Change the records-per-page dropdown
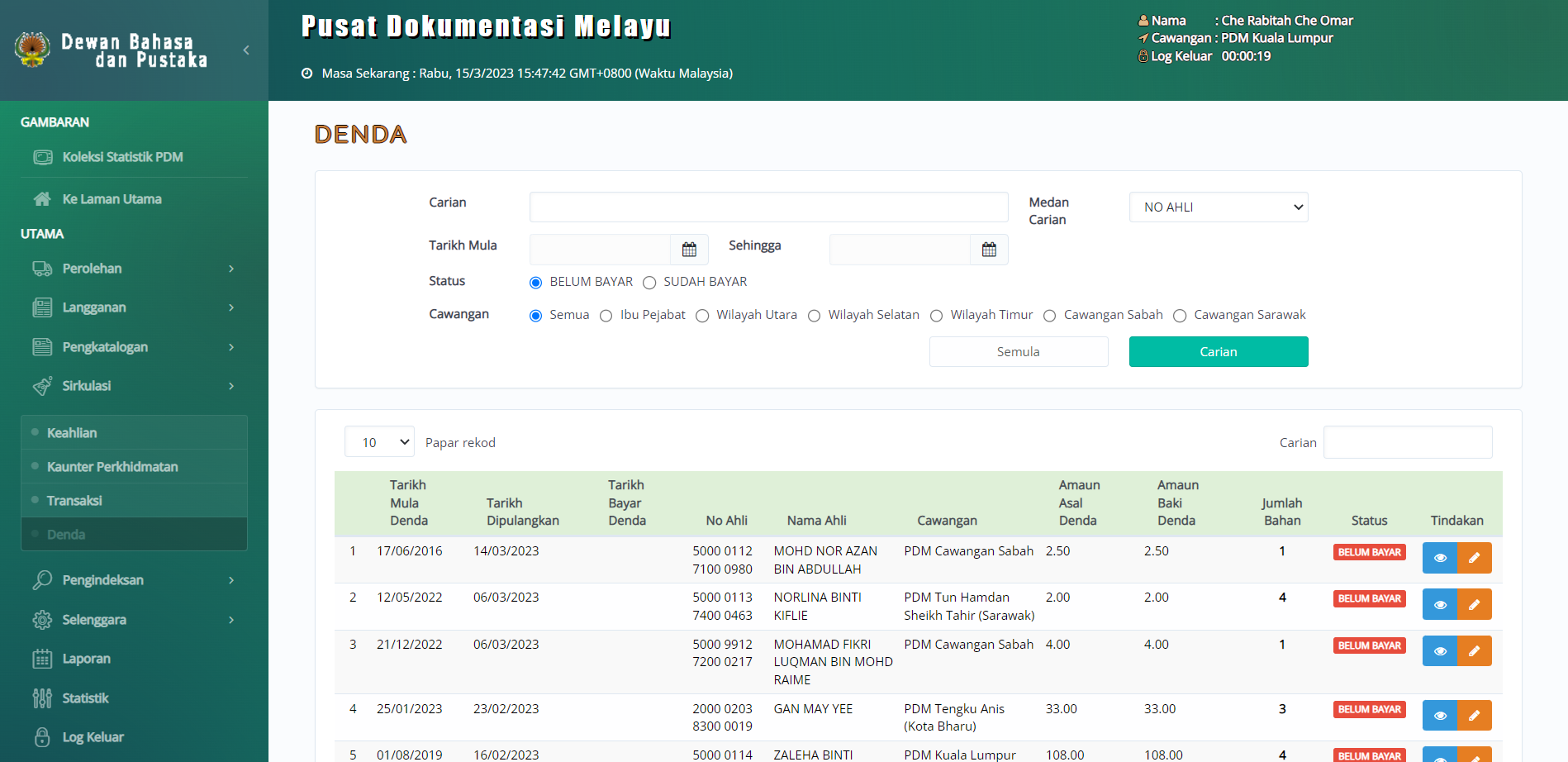Screen dimensions: 1568x762 pos(379,442)
